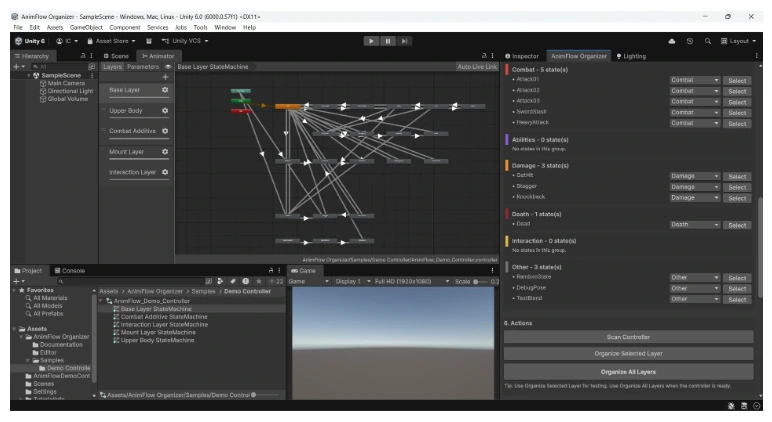
Task: Toggle Pause button in toolbar
Action: pos(387,41)
